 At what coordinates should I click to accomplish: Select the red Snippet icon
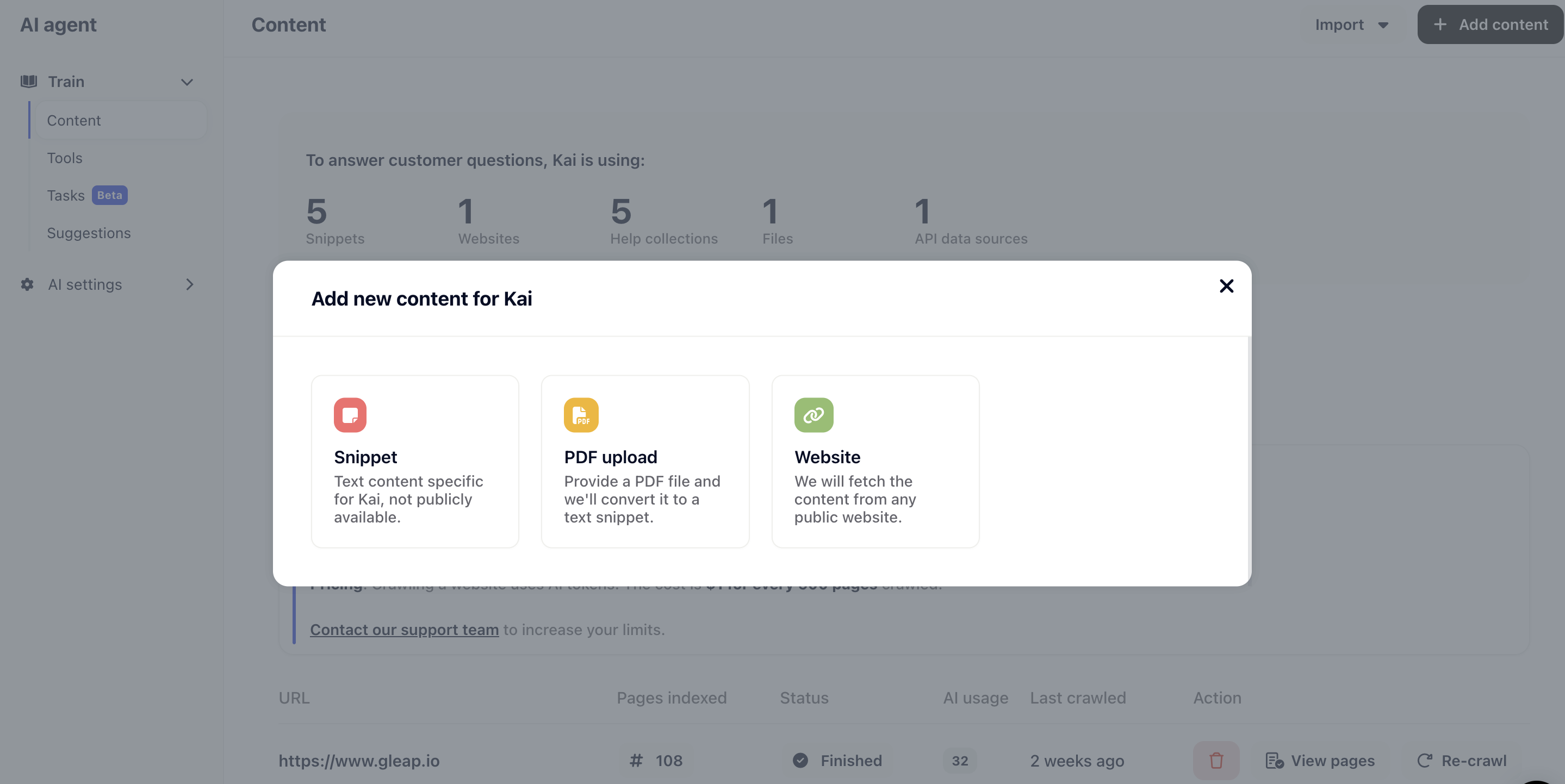tap(350, 415)
